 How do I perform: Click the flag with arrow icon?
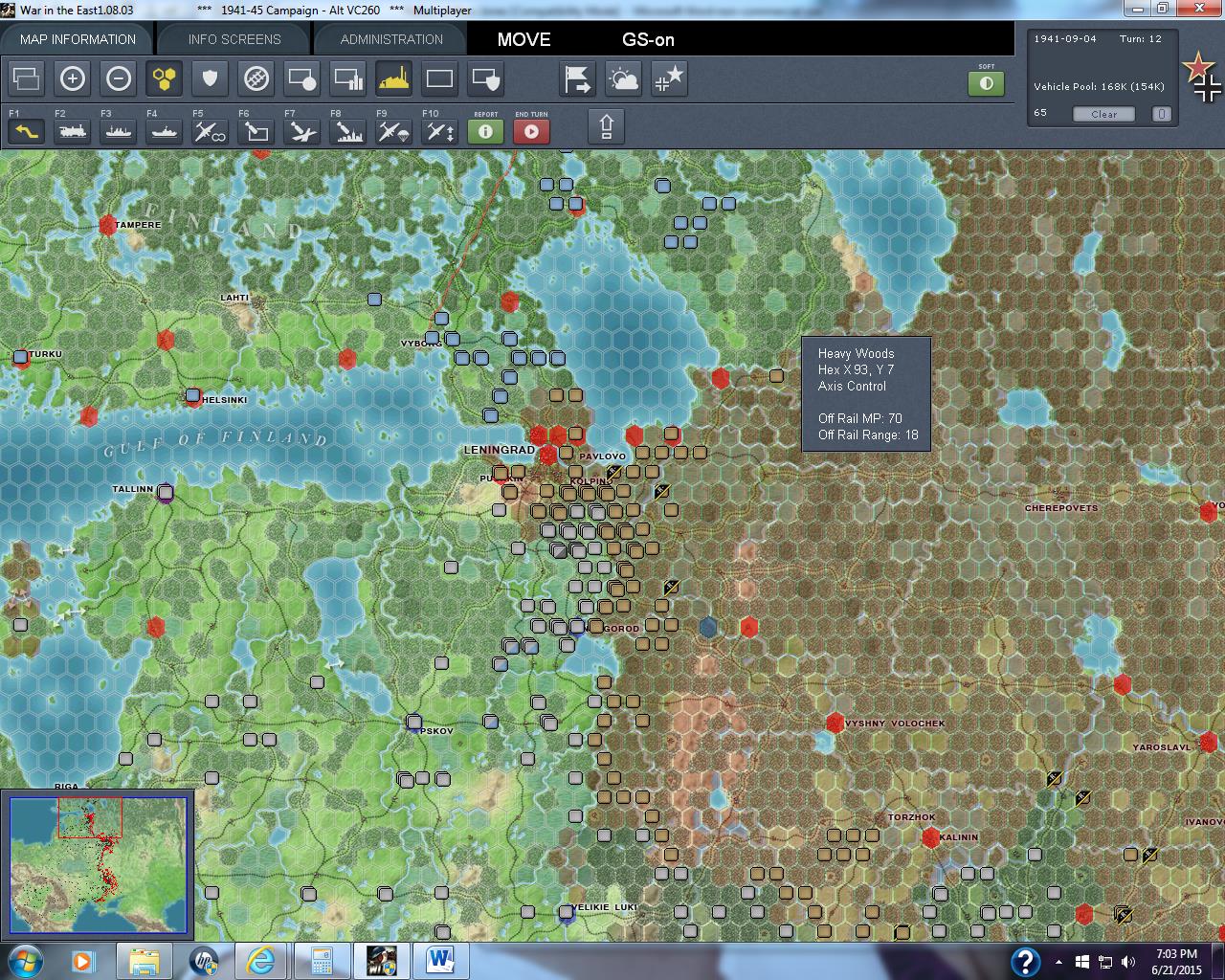point(578,78)
